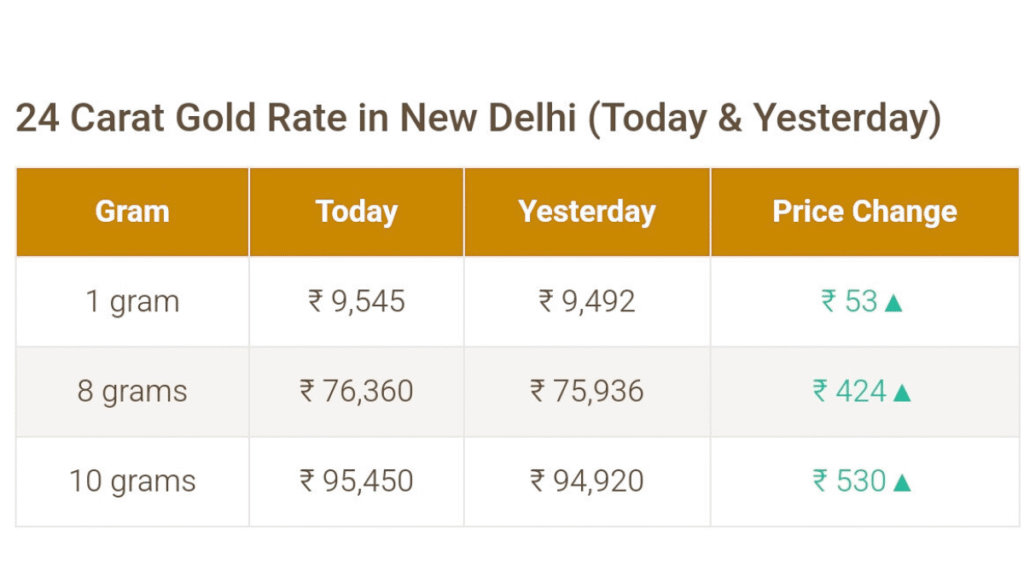Click the 8 grams row label
Screen dimensions: 1024x576
coord(133,391)
